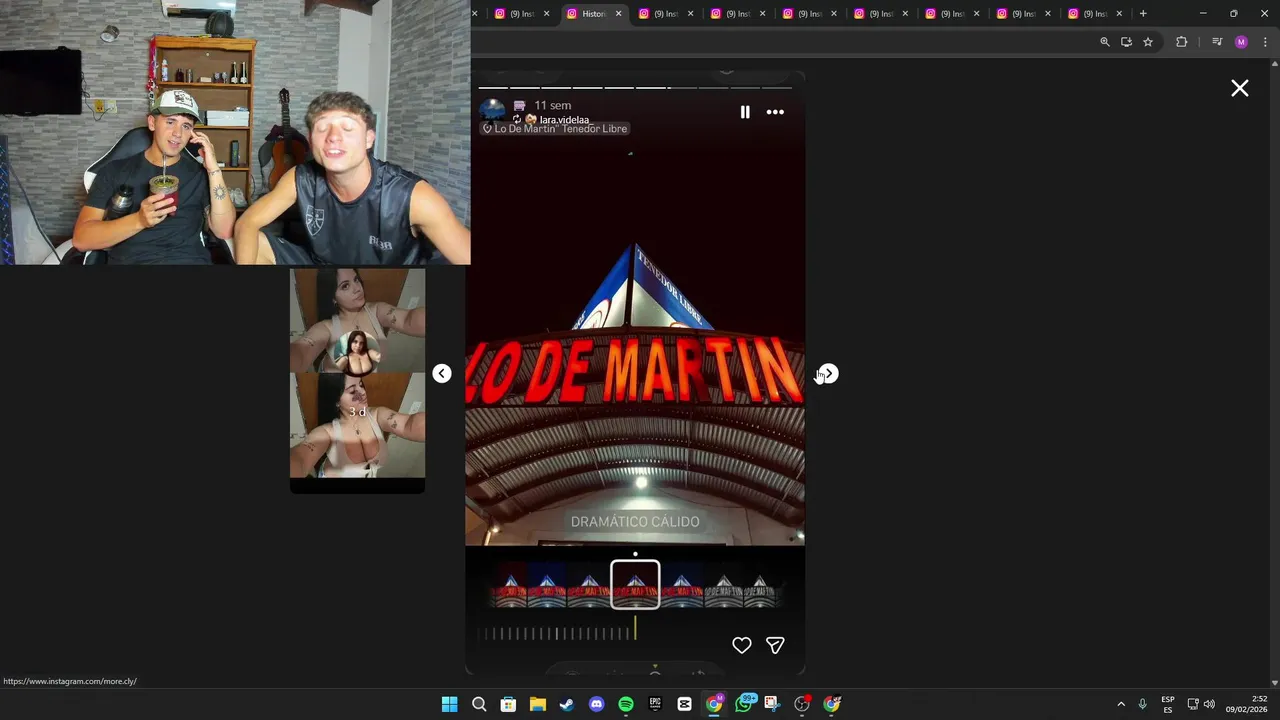The height and width of the screenshot is (720, 1280).
Task: Click the install app icon in address bar
Action: (1126, 42)
